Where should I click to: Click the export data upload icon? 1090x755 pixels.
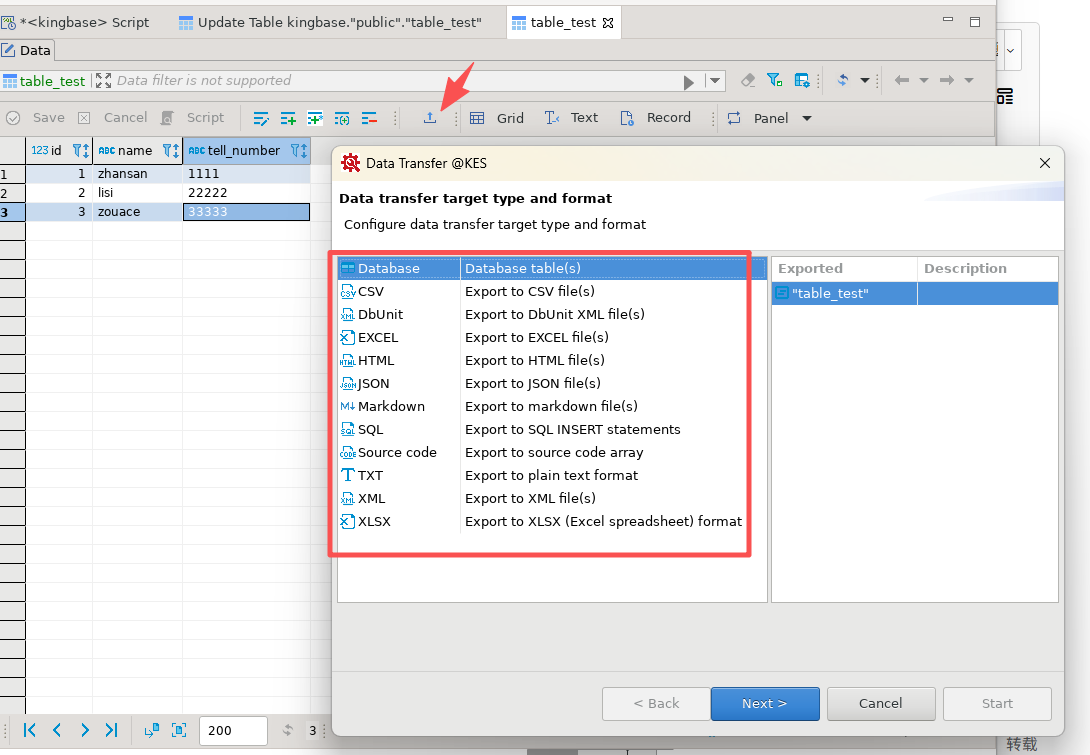430,118
